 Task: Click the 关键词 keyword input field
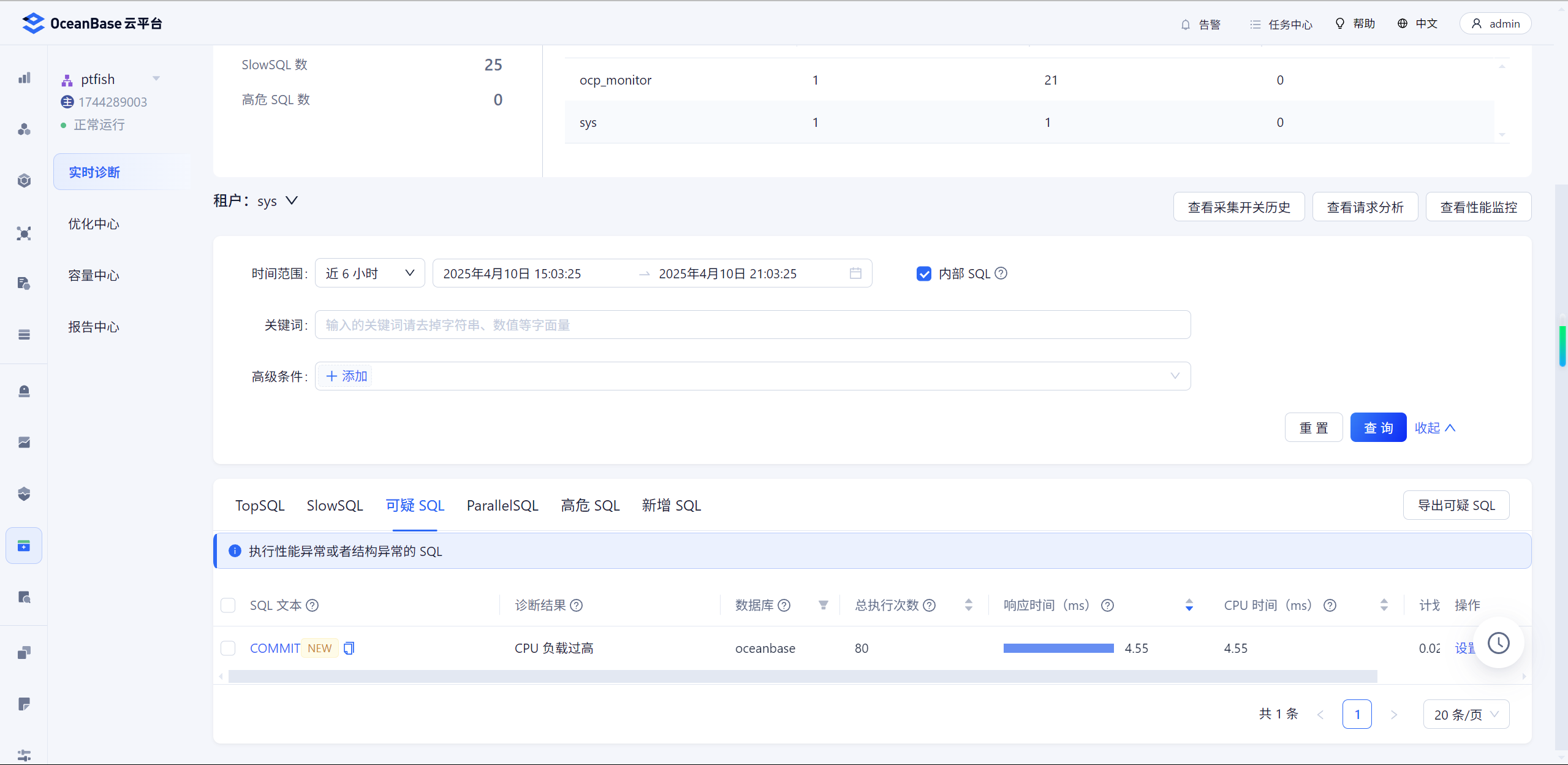point(752,325)
